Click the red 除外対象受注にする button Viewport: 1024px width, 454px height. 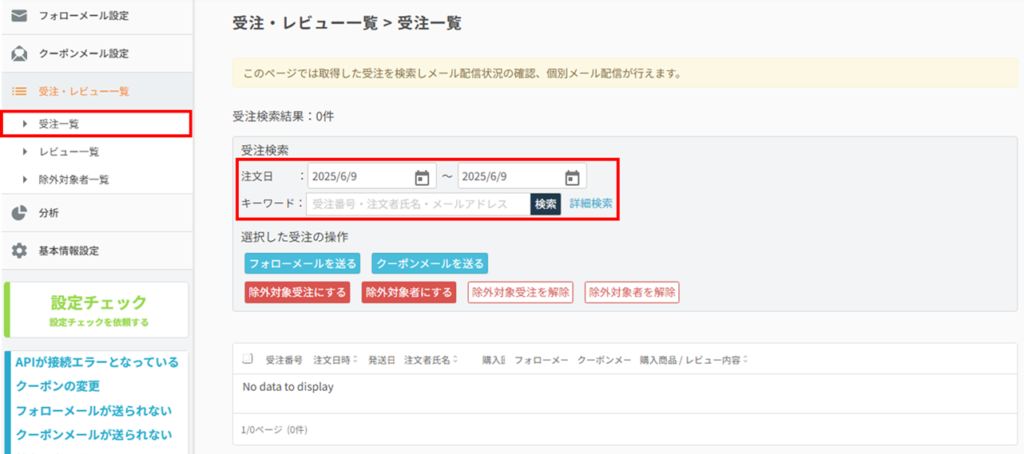pos(297,292)
